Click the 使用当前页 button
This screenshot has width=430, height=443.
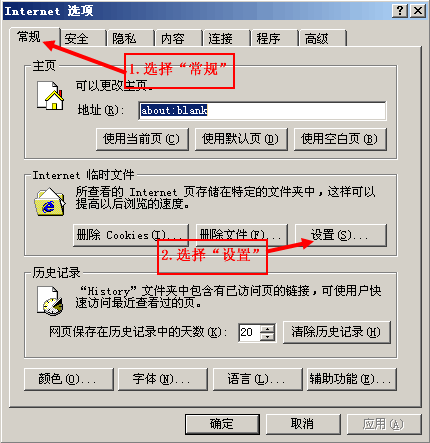142,139
